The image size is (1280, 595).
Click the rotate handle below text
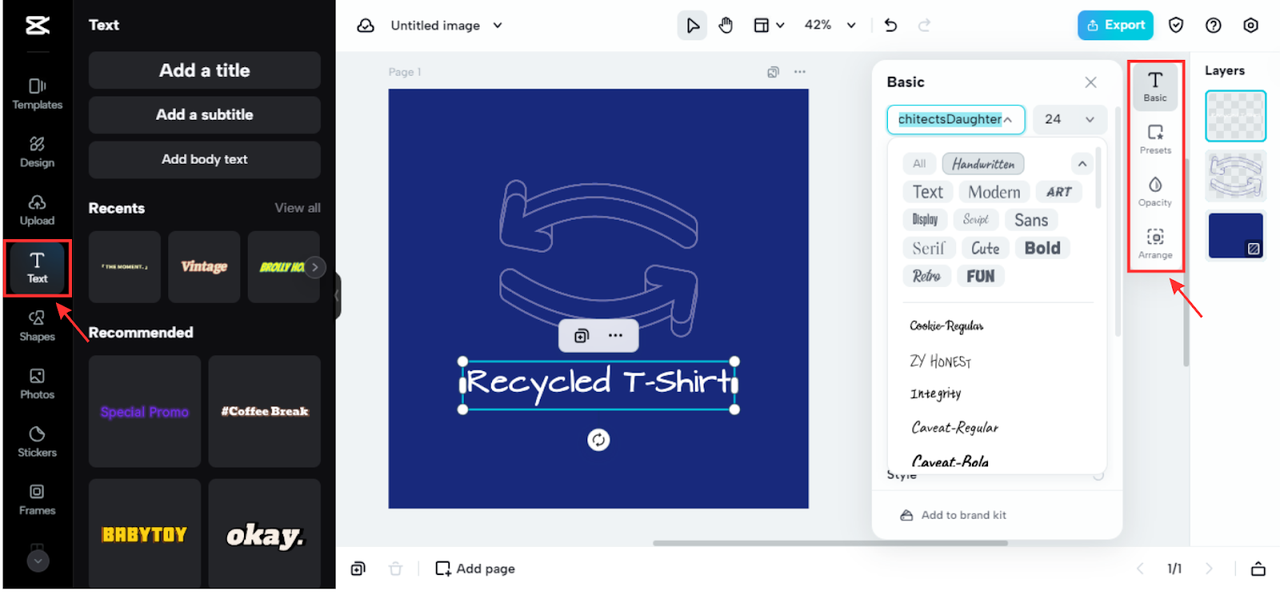(x=598, y=440)
